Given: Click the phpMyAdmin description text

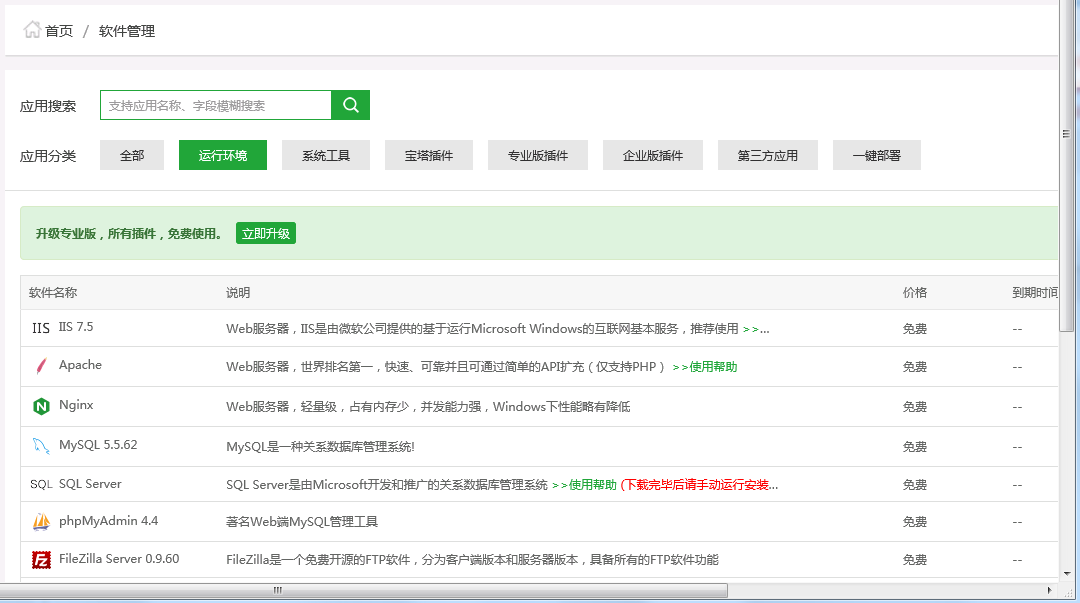Looking at the screenshot, I should tap(302, 522).
